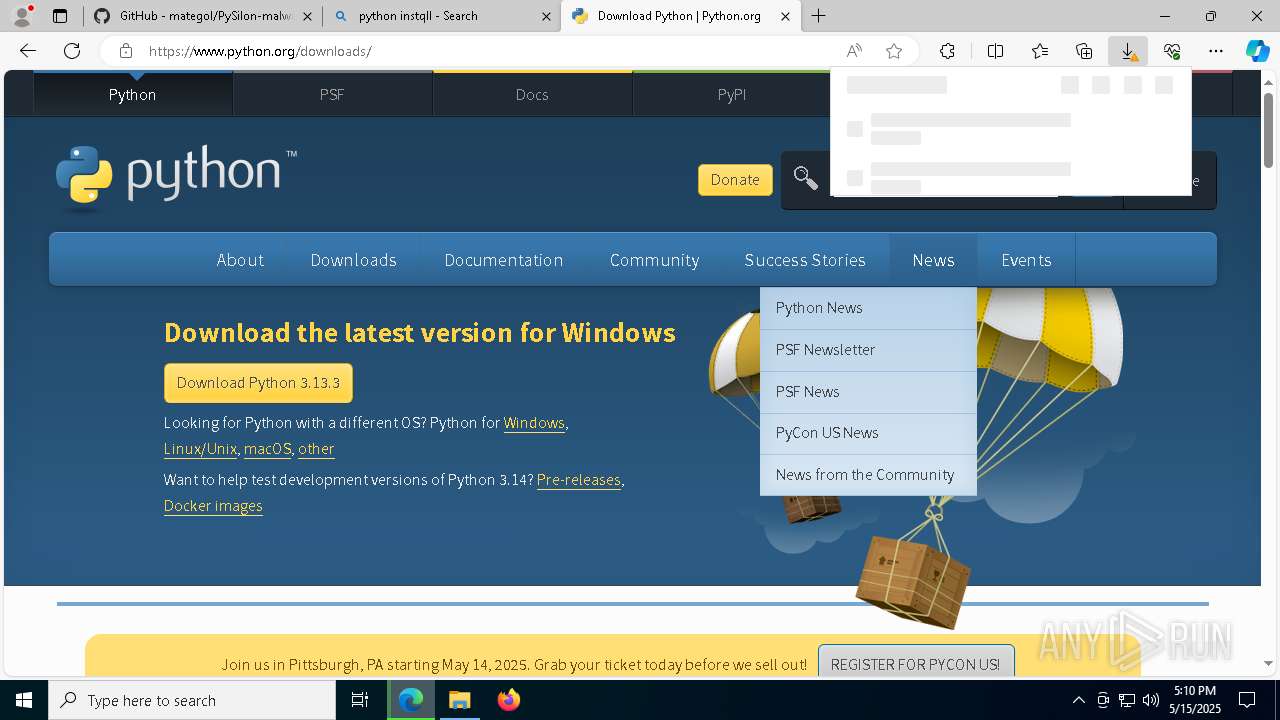Click REGISTER FOR PYCON US! button
The height and width of the screenshot is (720, 1280).
[915, 664]
